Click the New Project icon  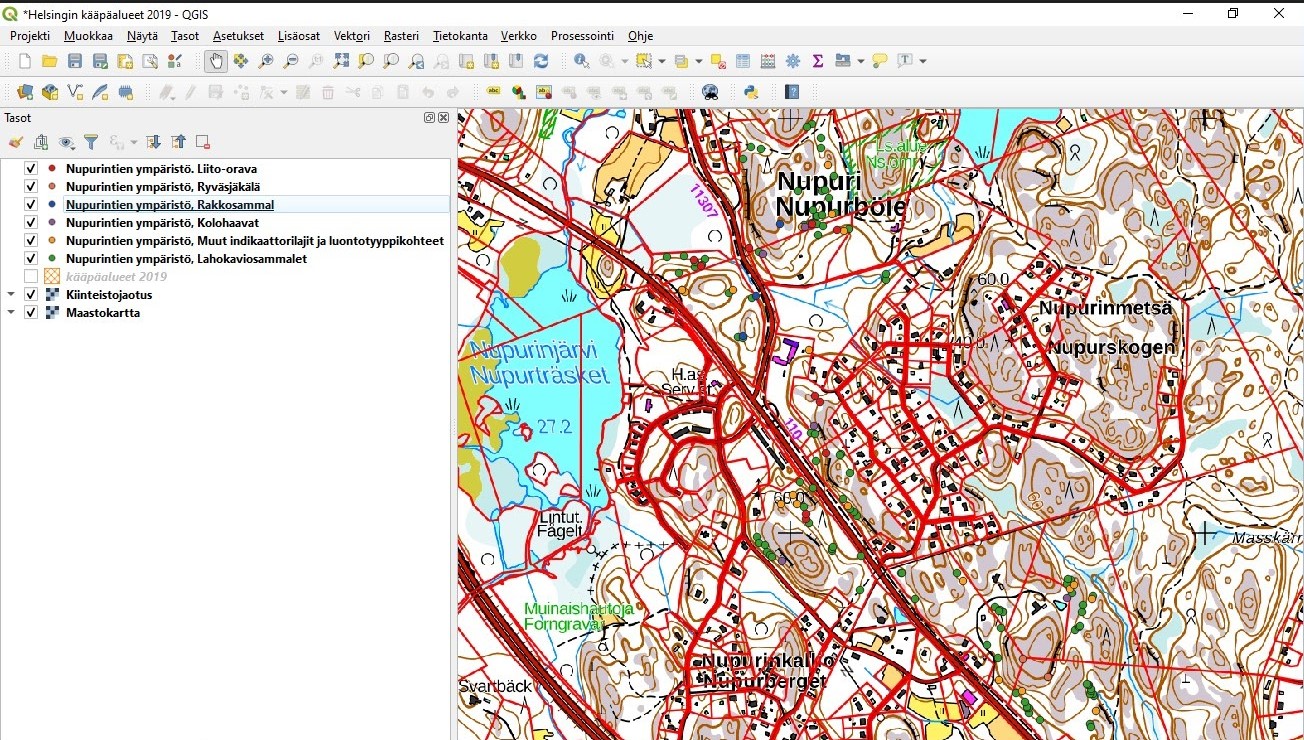click(x=25, y=61)
